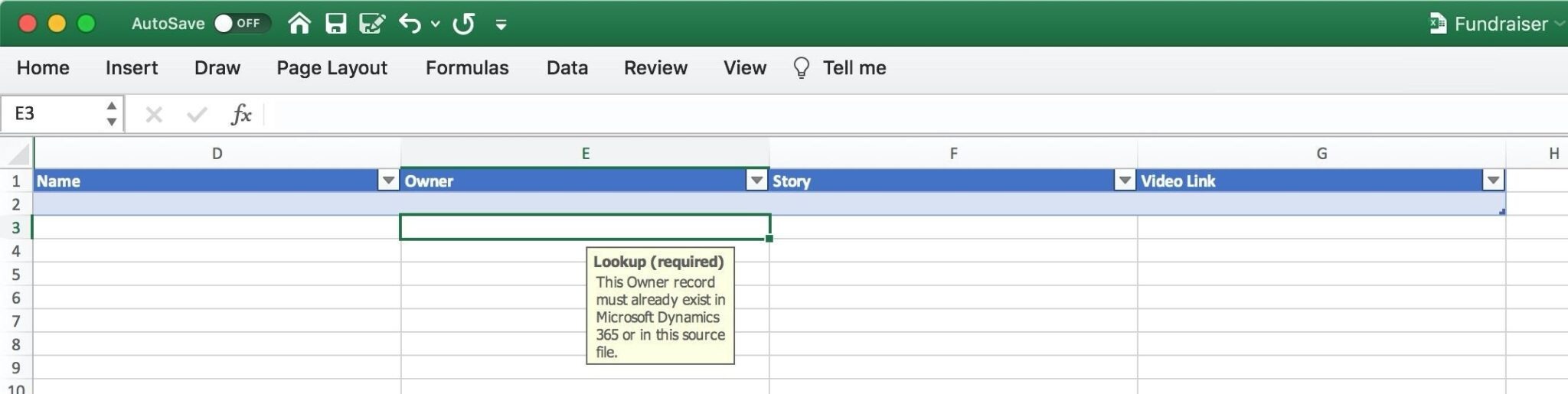
Task: Select row 3 header
Action: tap(16, 228)
